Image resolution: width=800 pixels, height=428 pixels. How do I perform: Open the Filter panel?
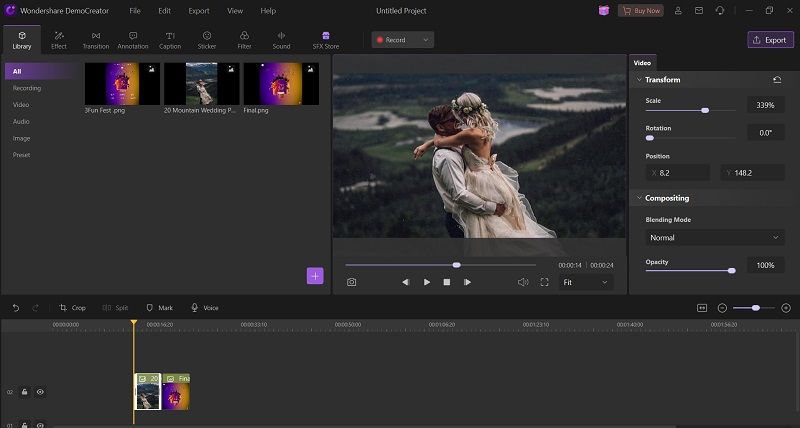click(244, 40)
